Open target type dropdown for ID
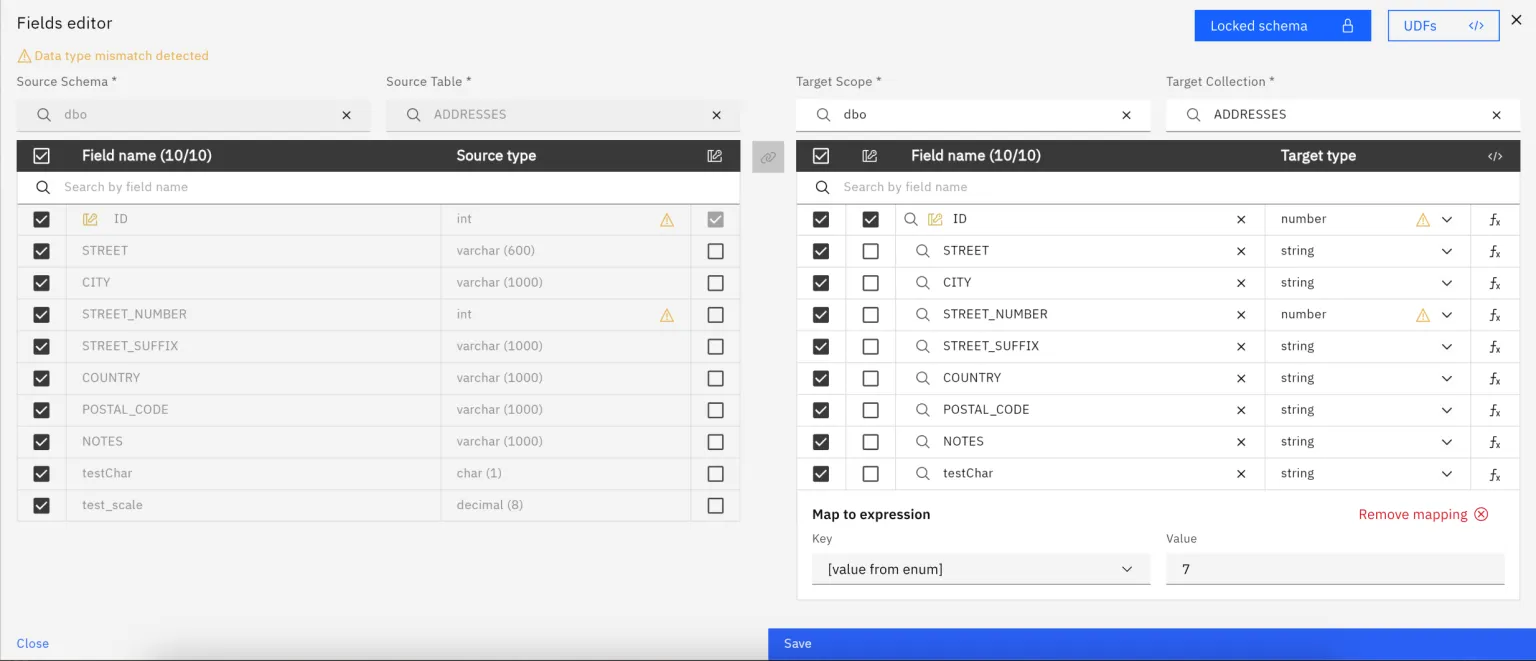 click(x=1446, y=220)
